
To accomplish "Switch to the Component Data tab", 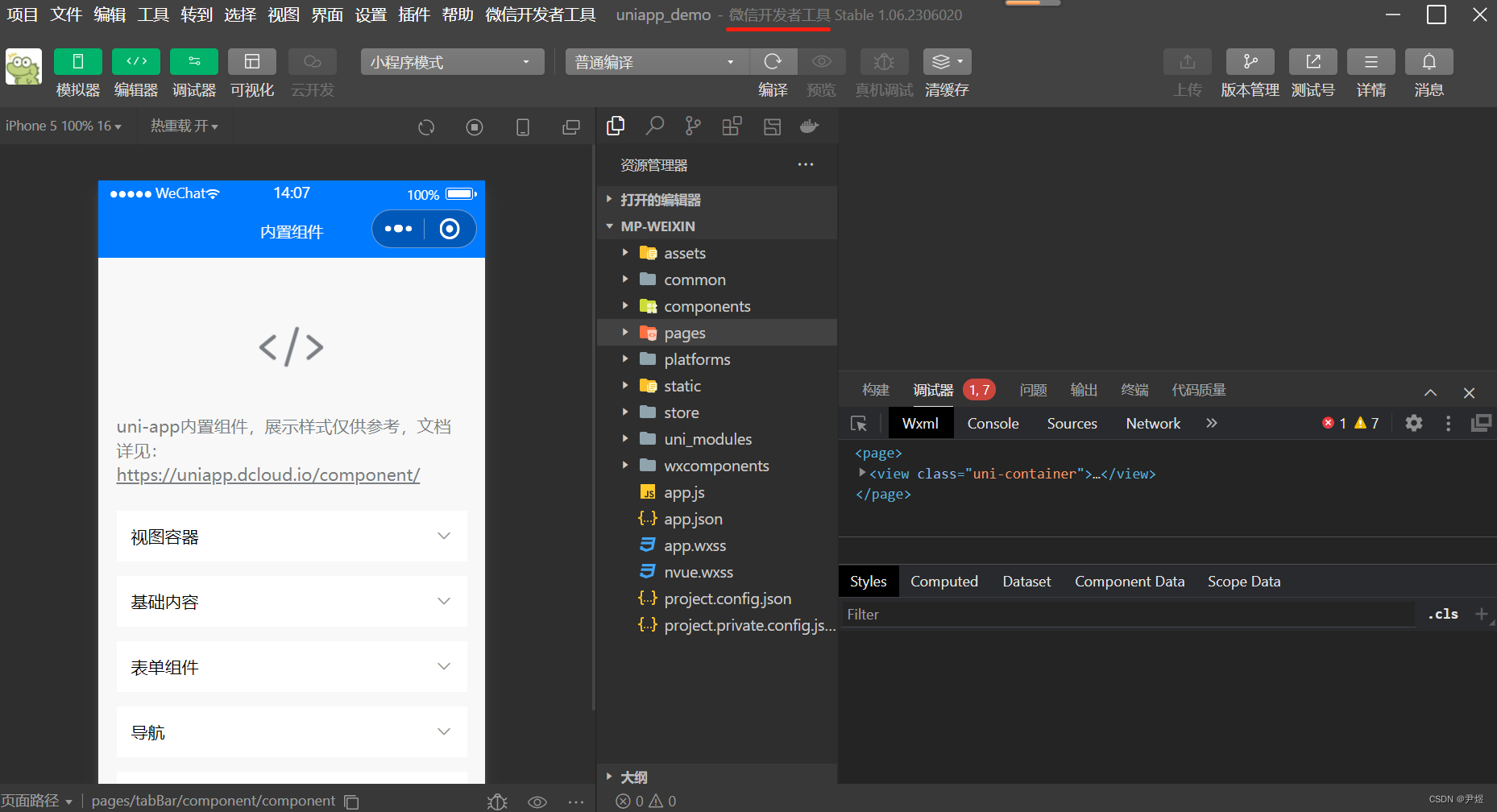I will [1130, 582].
